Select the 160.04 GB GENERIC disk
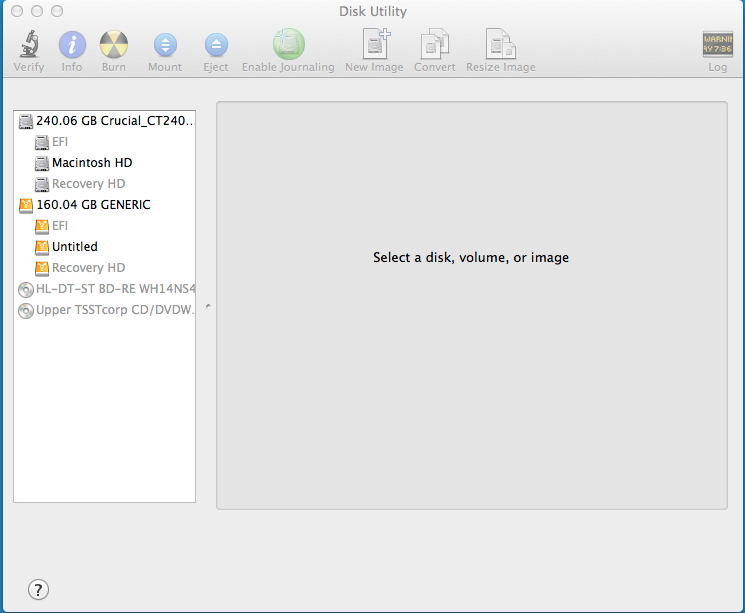745x613 pixels. pos(105,205)
